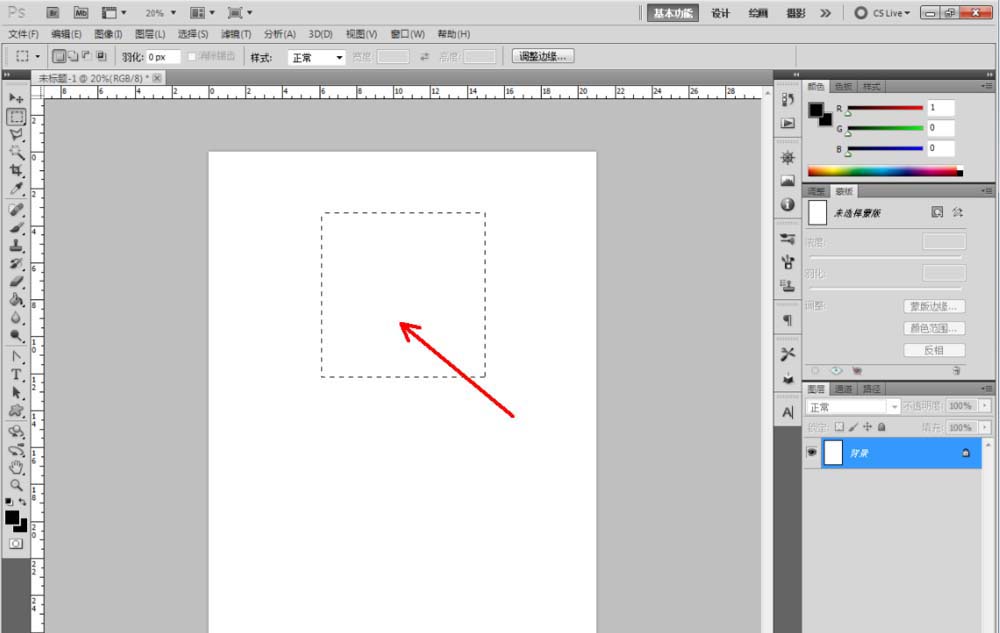
Task: Open the Info panel icon
Action: 788,205
